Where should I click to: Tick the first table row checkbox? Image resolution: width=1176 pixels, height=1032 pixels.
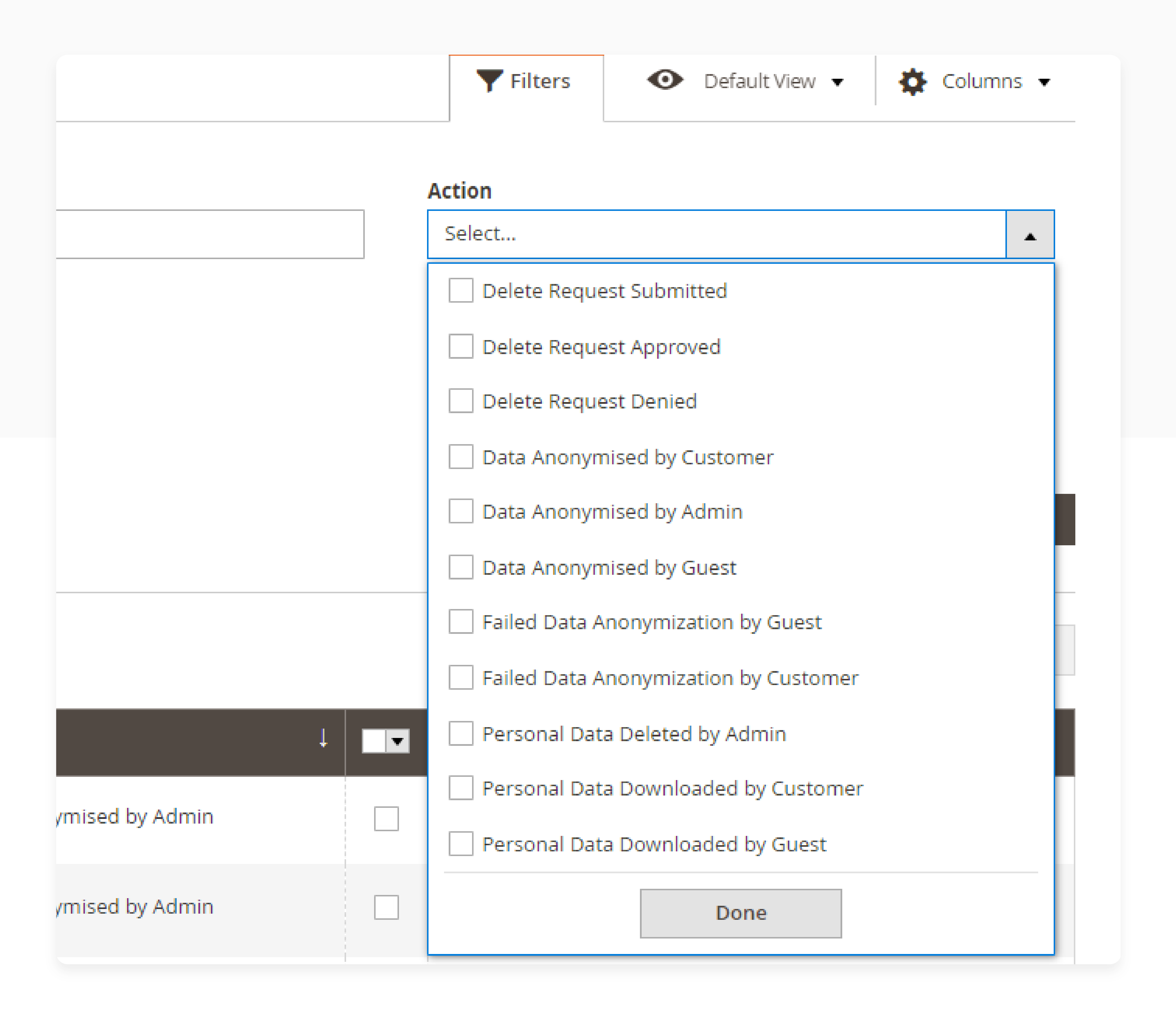386,819
